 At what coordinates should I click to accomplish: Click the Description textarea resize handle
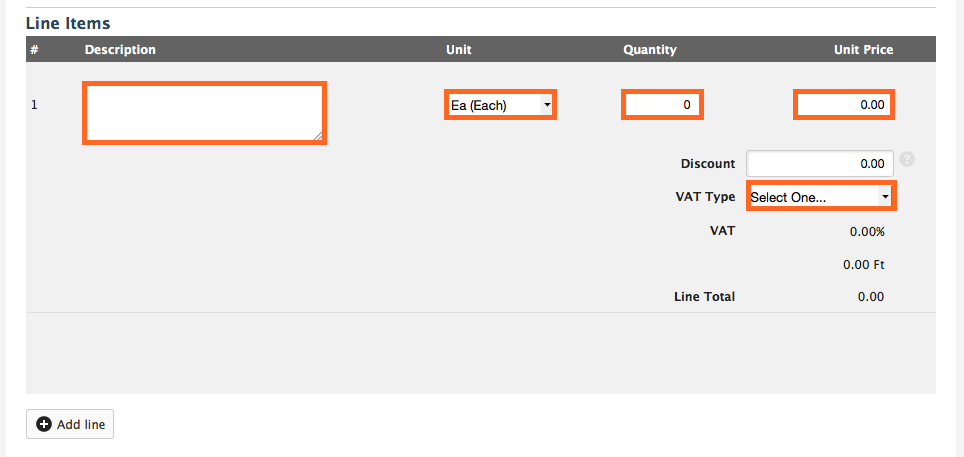tap(318, 136)
